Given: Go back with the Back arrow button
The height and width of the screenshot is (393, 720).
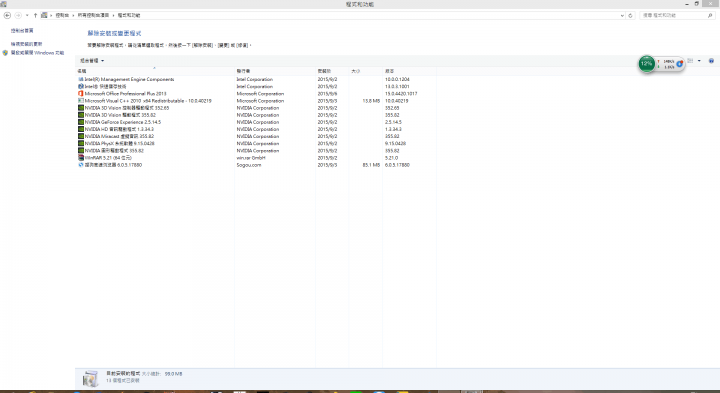Looking at the screenshot, I should pyautogui.click(x=7, y=15).
